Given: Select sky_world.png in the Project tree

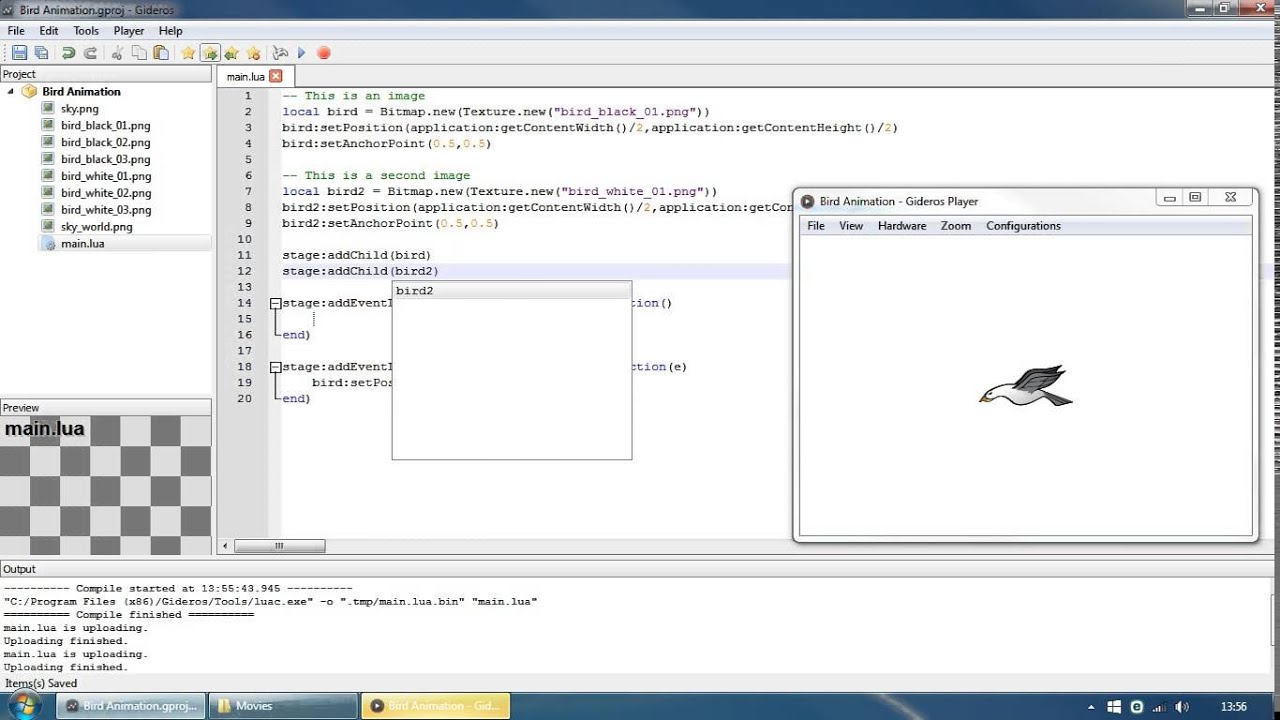Looking at the screenshot, I should click(x=96, y=227).
